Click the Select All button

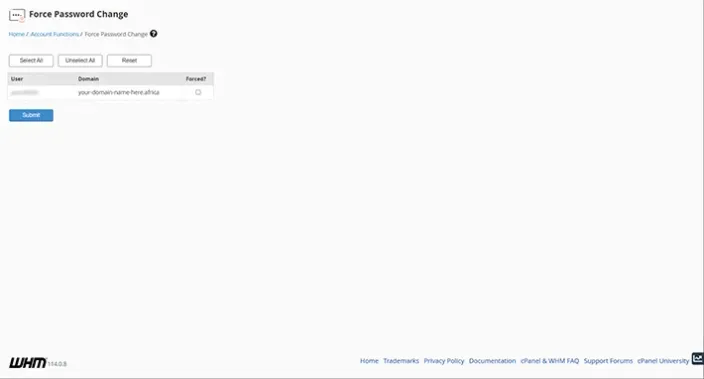point(31,61)
